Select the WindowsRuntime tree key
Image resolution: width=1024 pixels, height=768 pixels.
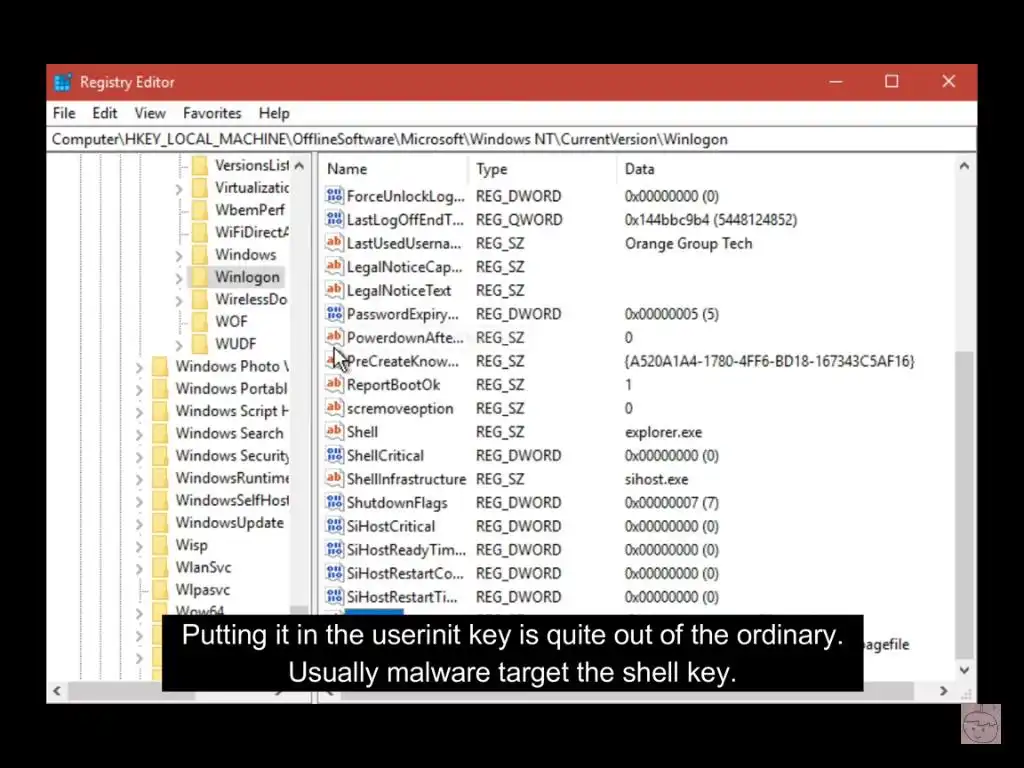(x=232, y=477)
